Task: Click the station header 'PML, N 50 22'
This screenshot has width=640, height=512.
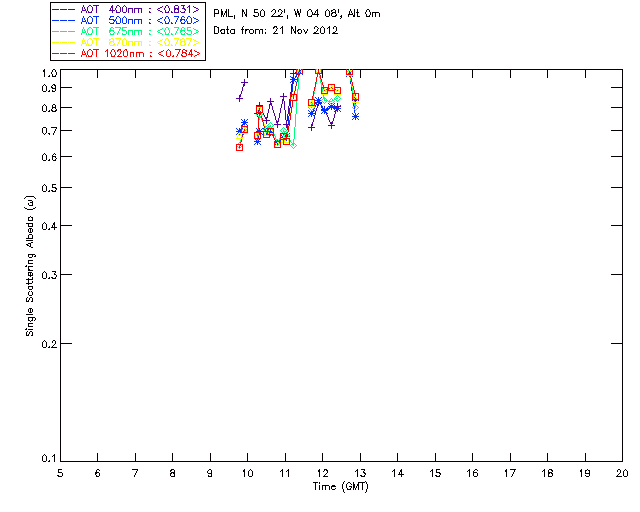Action: (x=297, y=14)
